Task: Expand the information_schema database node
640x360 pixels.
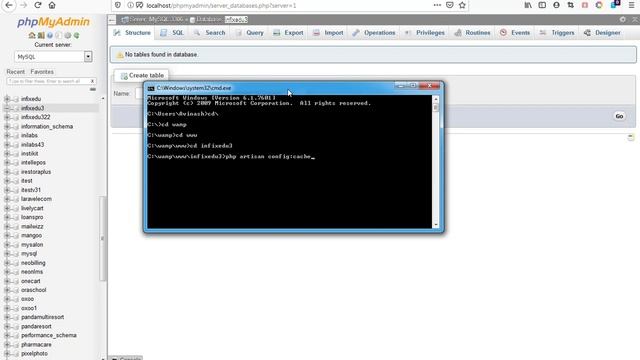Action: [x=7, y=127]
